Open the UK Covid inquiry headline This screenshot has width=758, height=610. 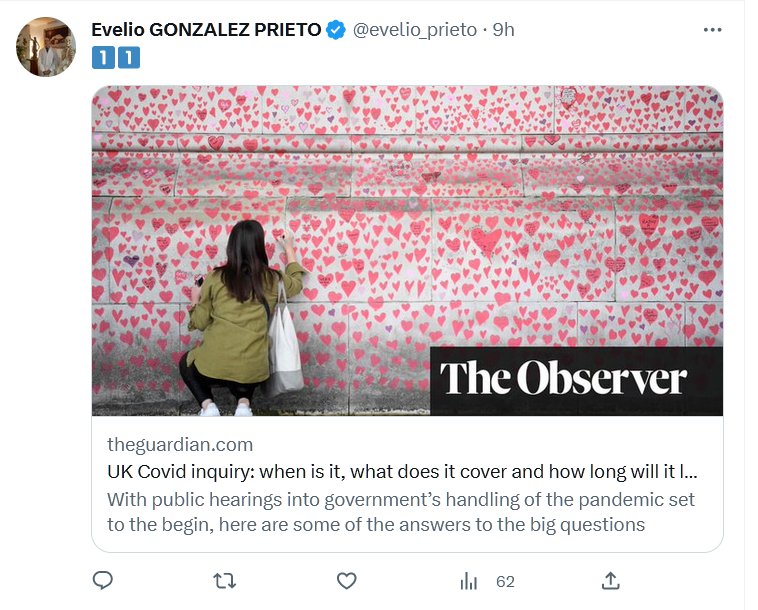[x=402, y=471]
